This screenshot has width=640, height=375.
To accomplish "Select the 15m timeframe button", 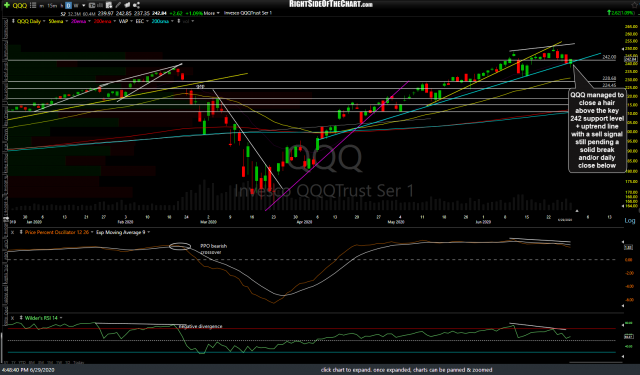I will point(52,6).
